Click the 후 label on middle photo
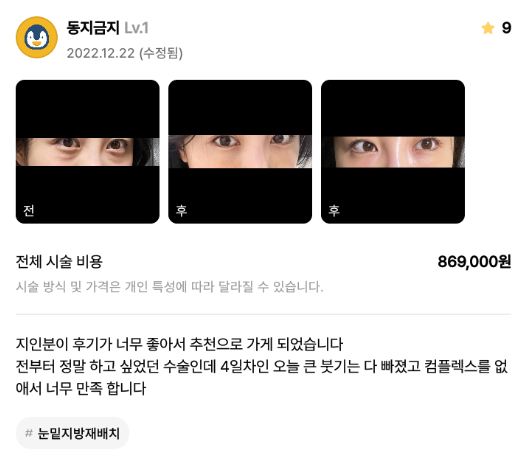This screenshot has width=528, height=466. [181, 210]
